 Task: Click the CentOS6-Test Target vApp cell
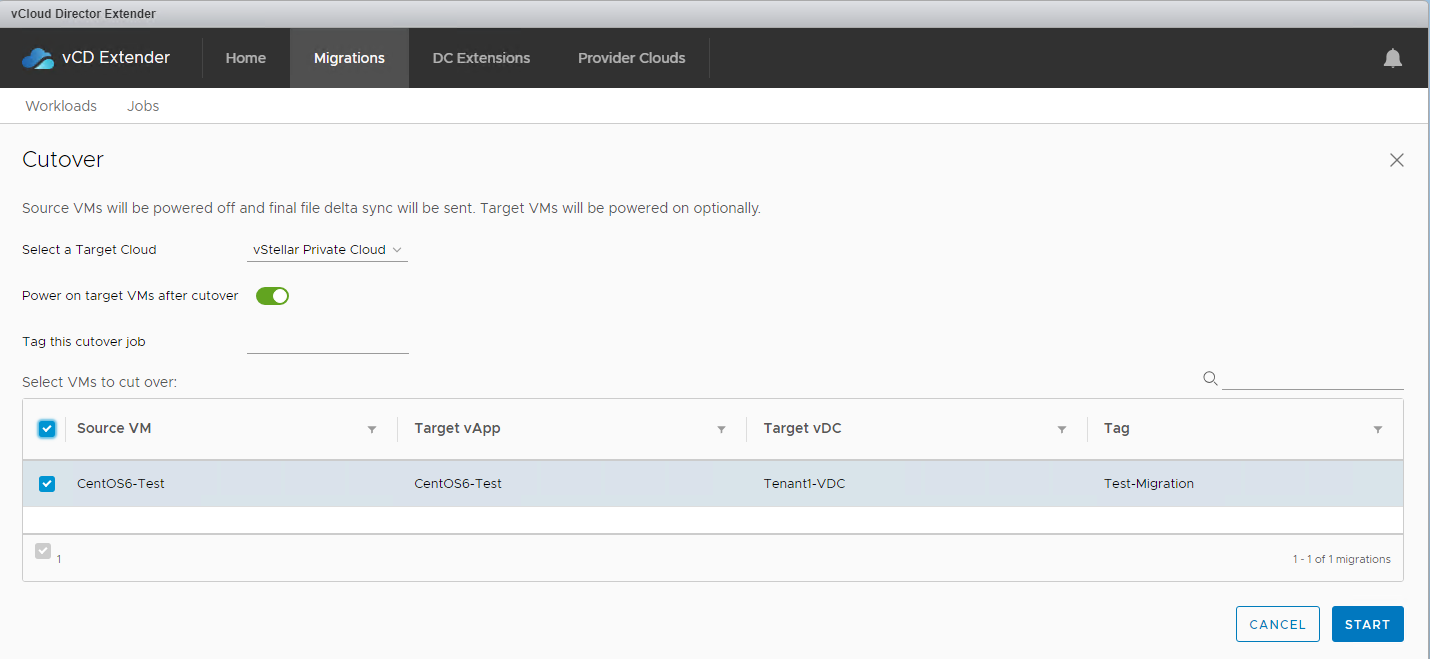(x=458, y=484)
